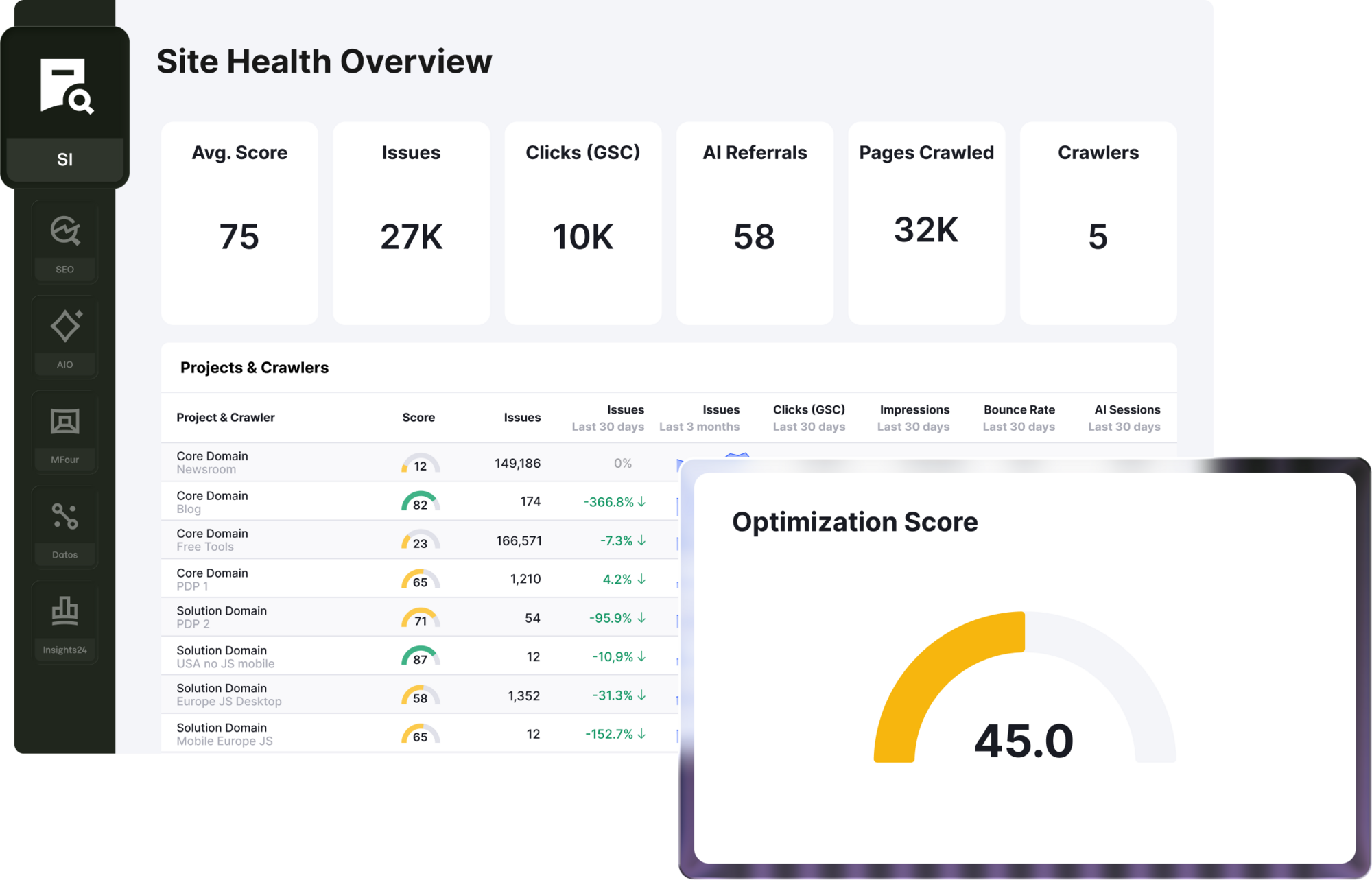The height and width of the screenshot is (880, 1372).
Task: Open the Solution Domain Mobile Europe JS row
Action: 420,734
